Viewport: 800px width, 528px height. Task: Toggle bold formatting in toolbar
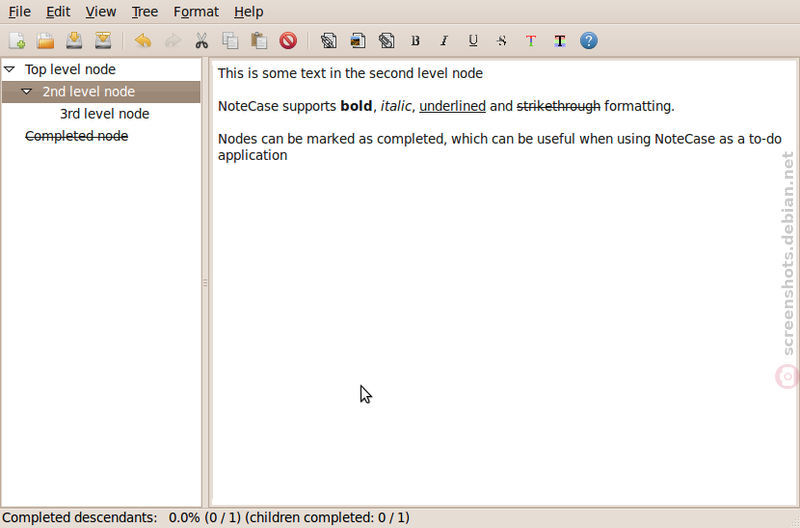415,40
